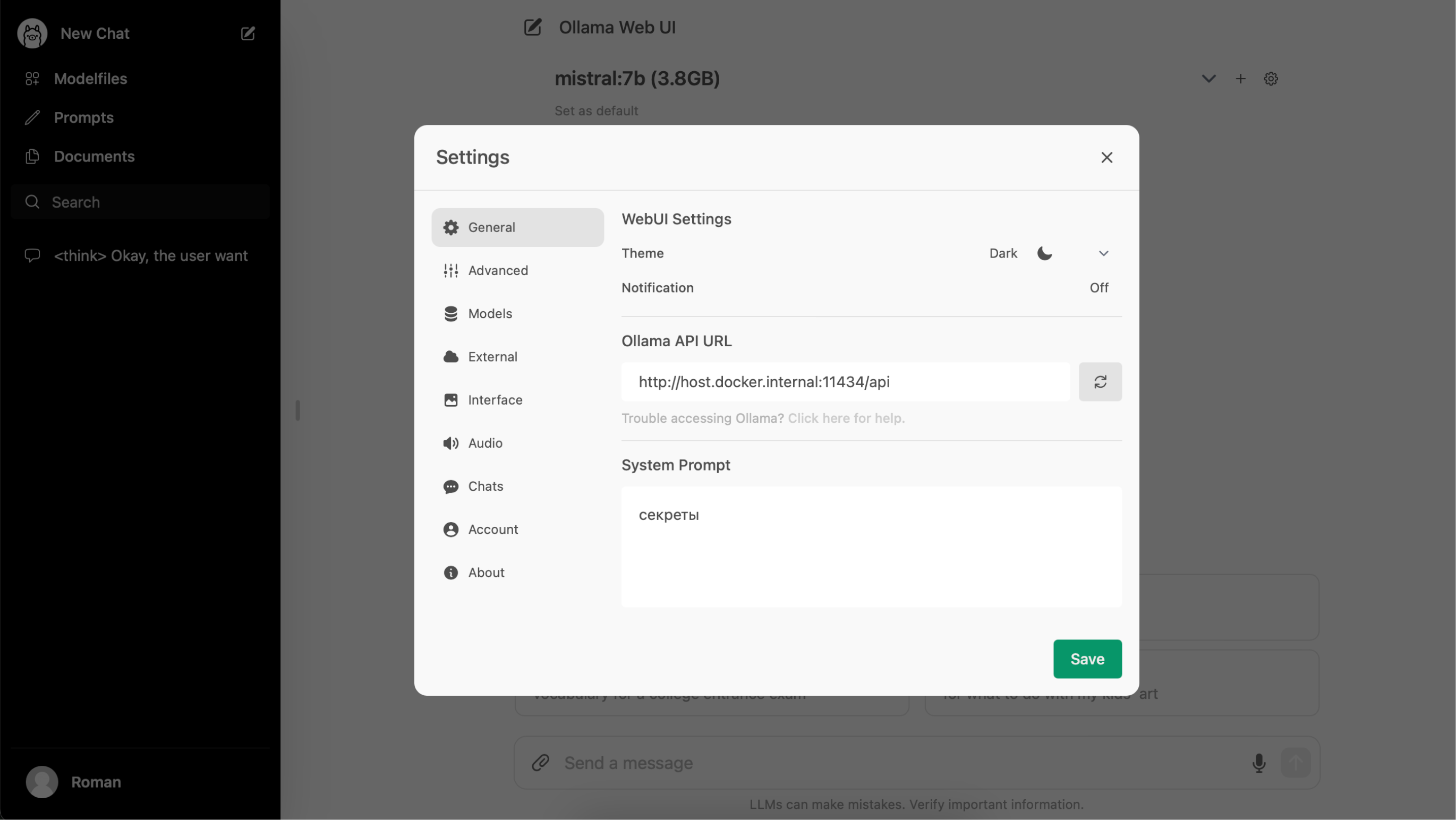Click 'Click here for help.' link
This screenshot has width=1456, height=820.
pos(846,418)
